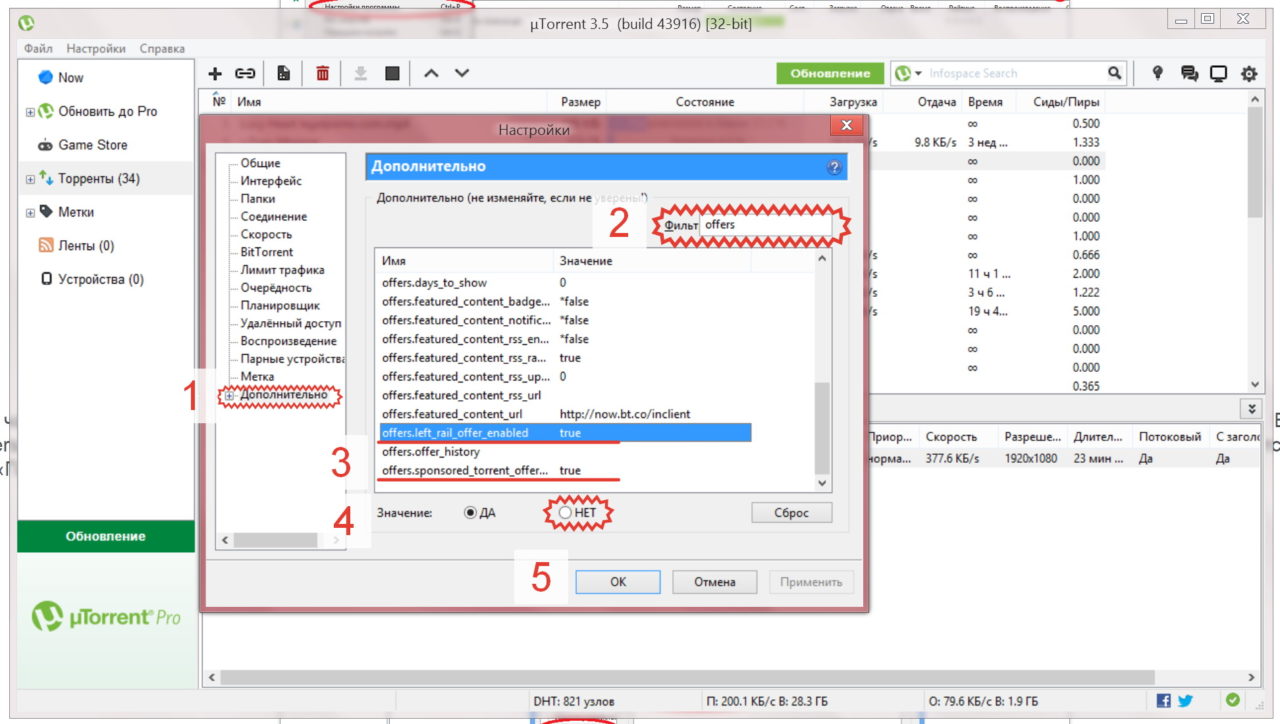Add torrent from URL link icon
Viewport: 1280px width, 724px height.
click(x=245, y=73)
